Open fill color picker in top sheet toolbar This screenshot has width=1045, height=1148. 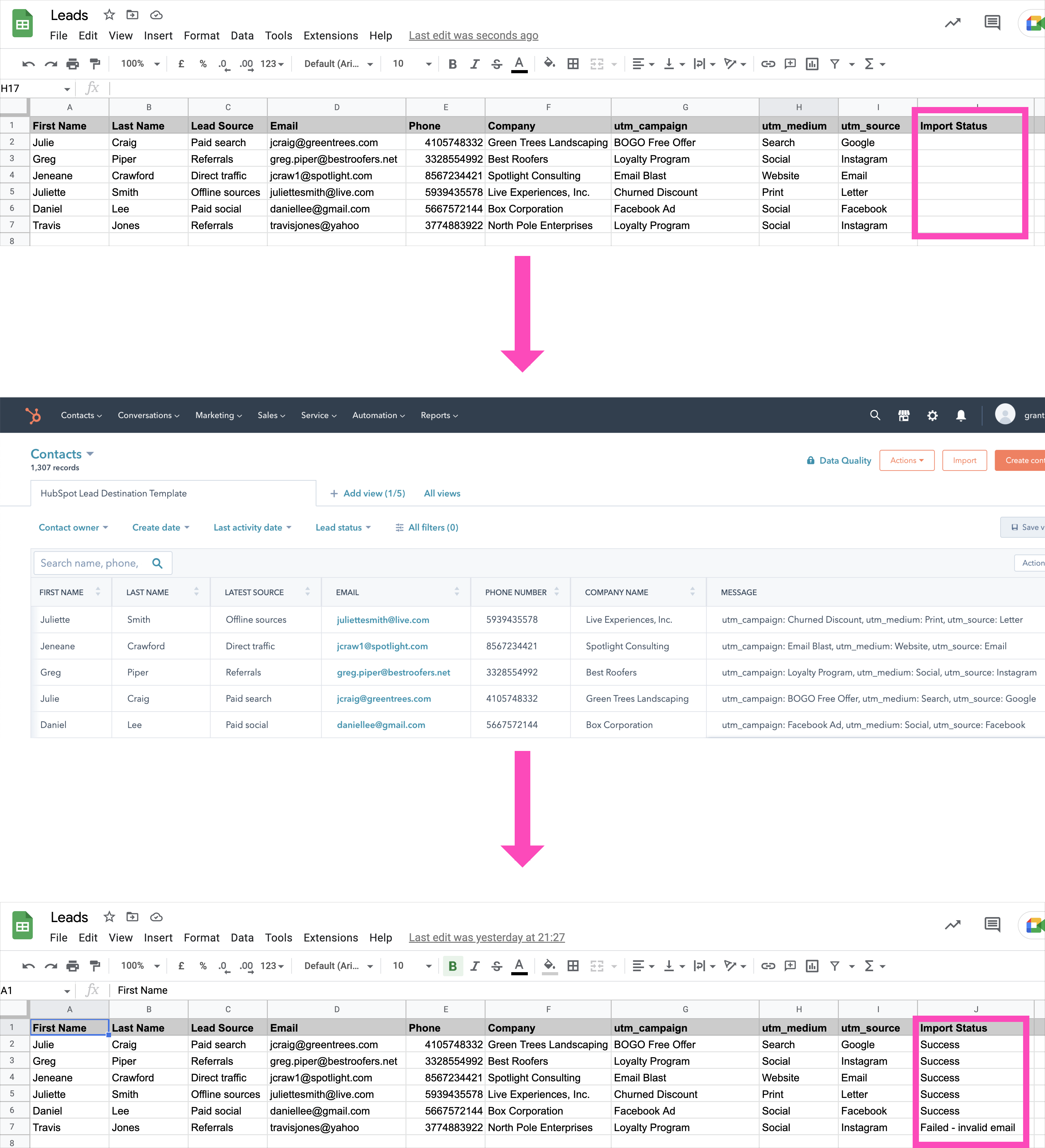(549, 63)
